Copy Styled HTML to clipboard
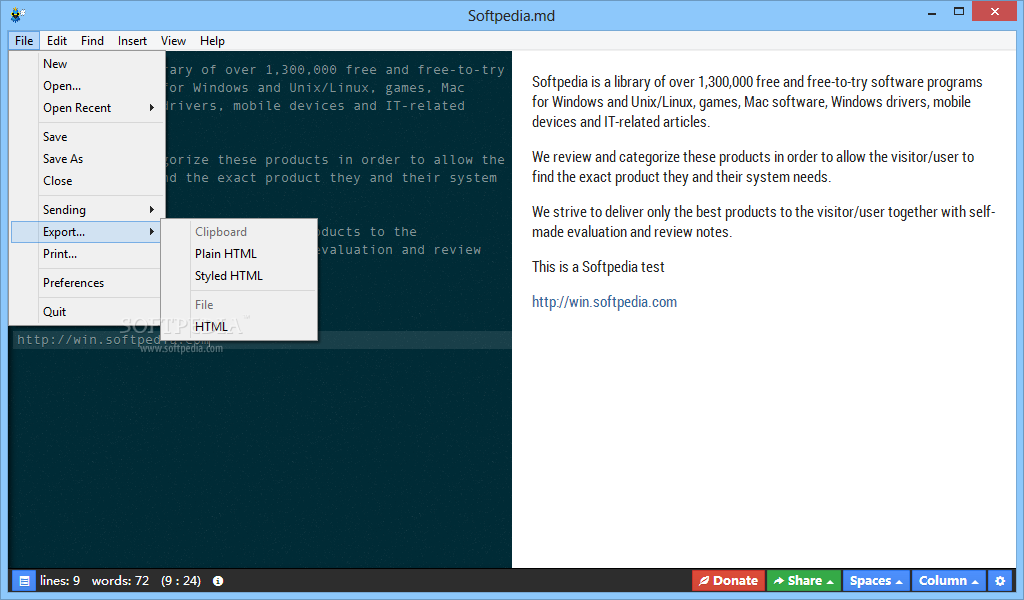 point(239,276)
